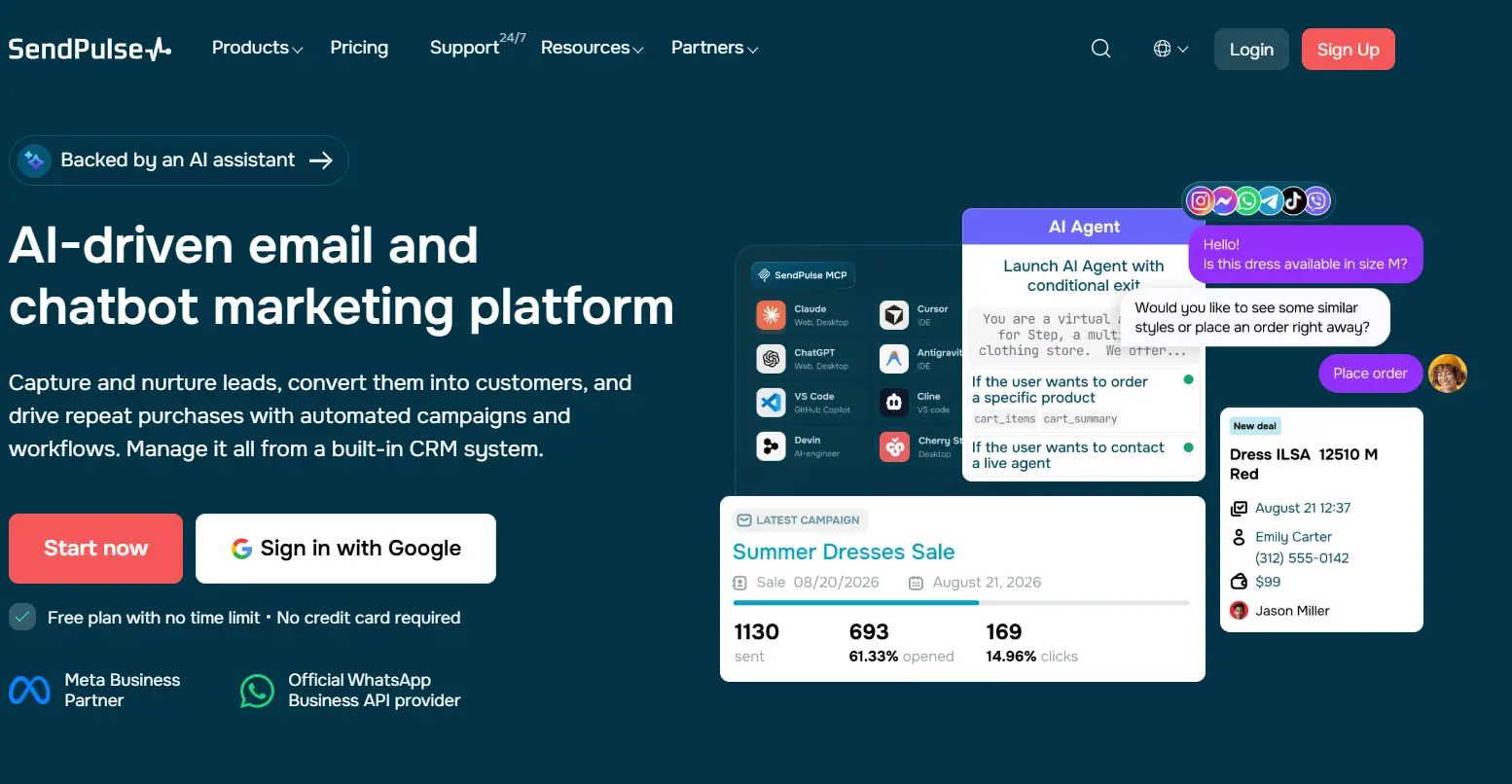1512x784 pixels.
Task: Click the SendPulse MCP badge
Action: (x=803, y=275)
